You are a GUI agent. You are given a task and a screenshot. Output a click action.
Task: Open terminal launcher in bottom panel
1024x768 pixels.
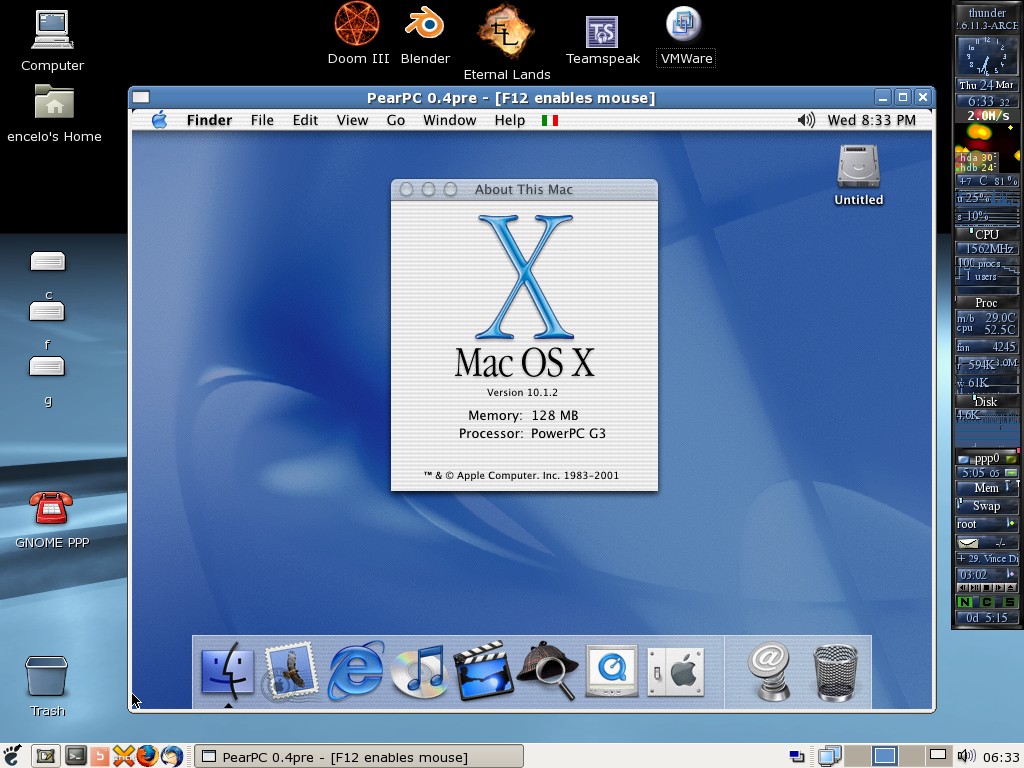[x=75, y=756]
